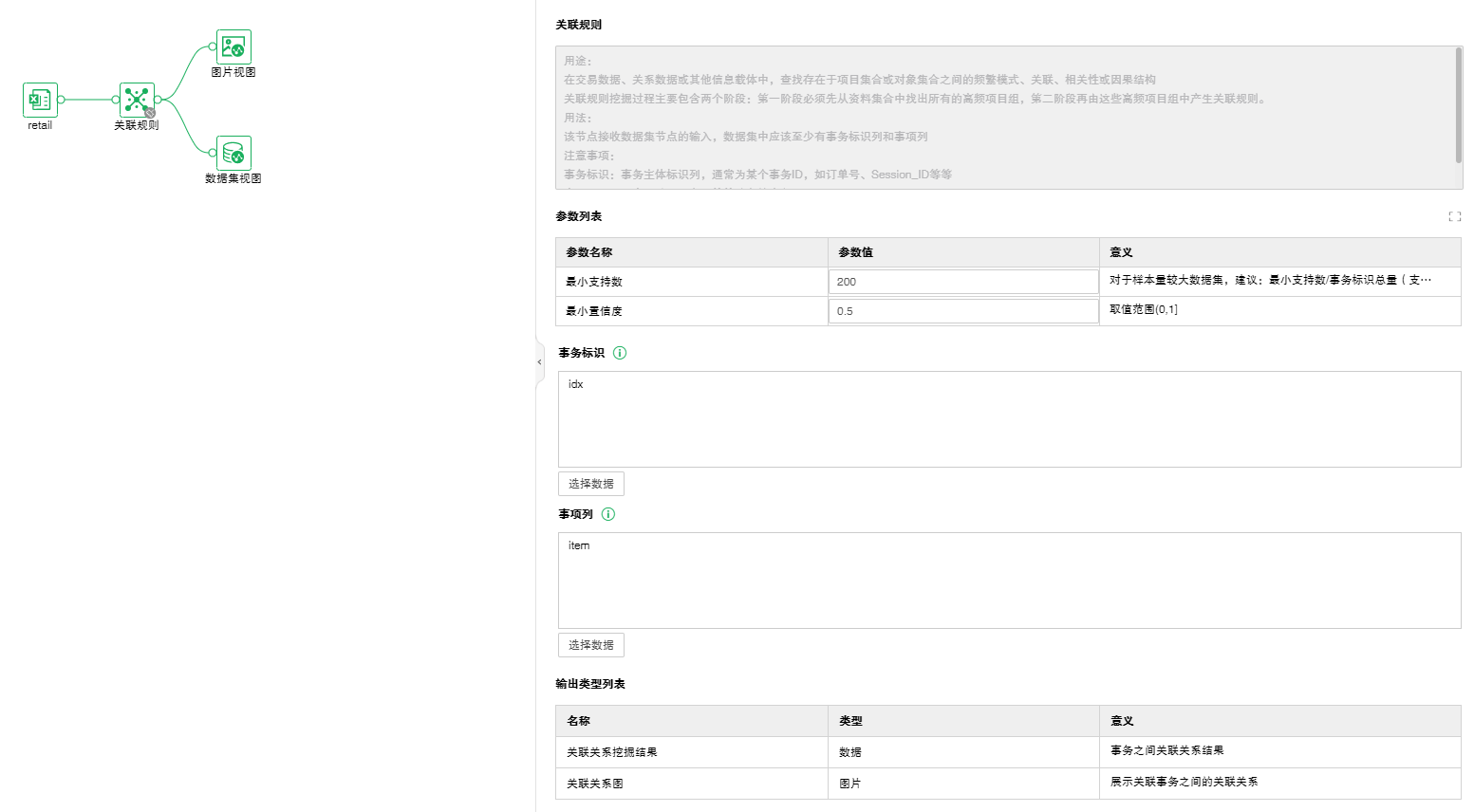Screen dimensions: 1474x812
Task: Click the description box scrollbar
Action: [x=1458, y=104]
